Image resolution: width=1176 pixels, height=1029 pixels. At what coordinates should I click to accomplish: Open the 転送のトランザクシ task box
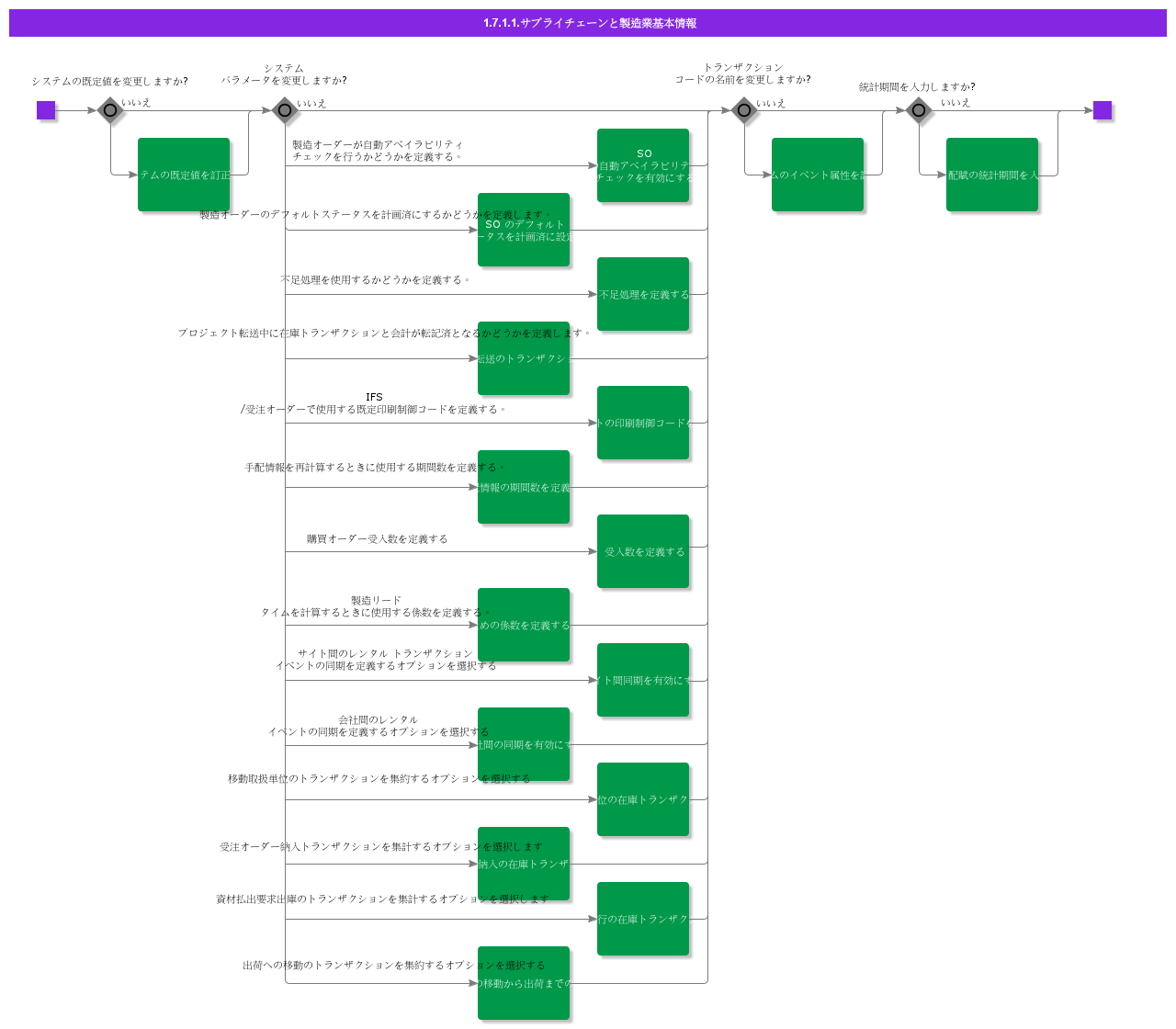coord(524,358)
